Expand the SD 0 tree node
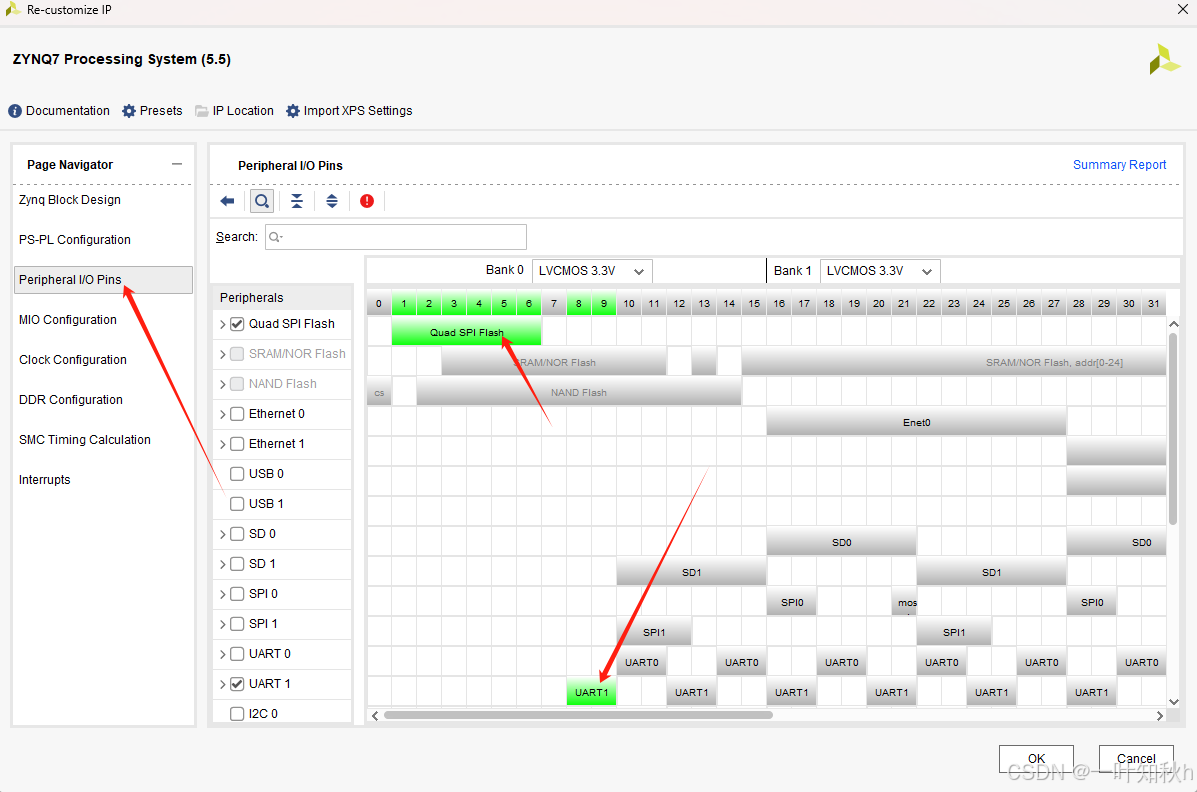Image resolution: width=1197 pixels, height=792 pixels. coord(222,534)
